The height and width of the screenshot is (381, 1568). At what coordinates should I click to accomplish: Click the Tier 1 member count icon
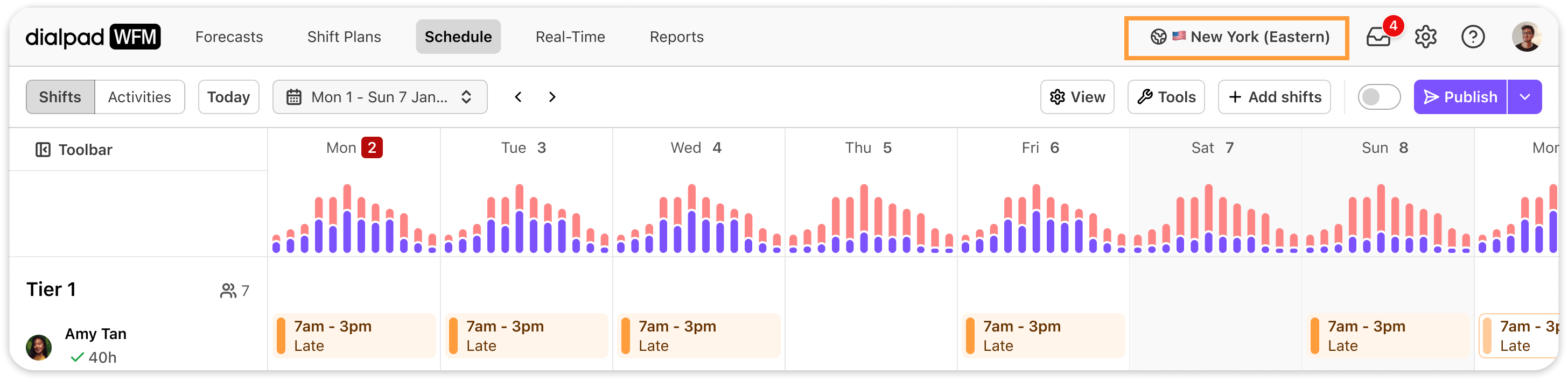coord(228,291)
